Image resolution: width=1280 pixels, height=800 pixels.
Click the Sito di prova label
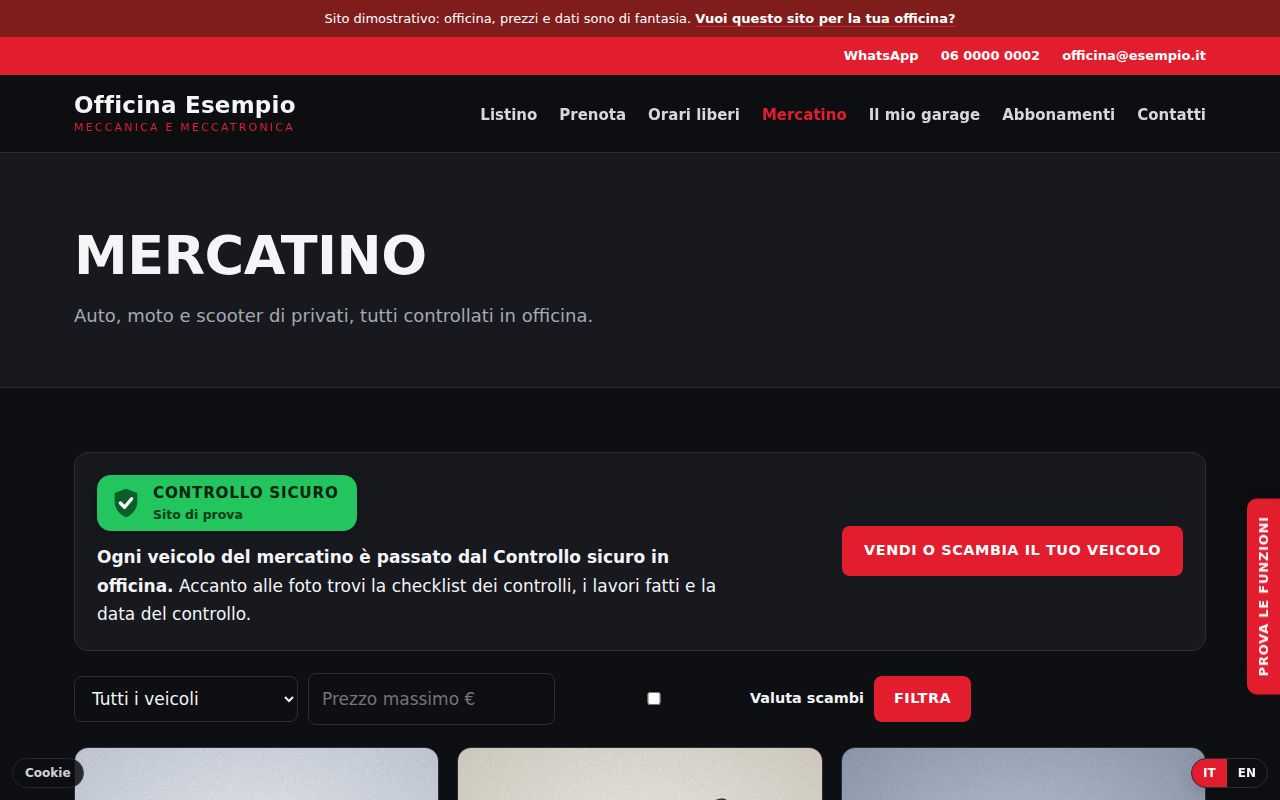pyautogui.click(x=198, y=515)
